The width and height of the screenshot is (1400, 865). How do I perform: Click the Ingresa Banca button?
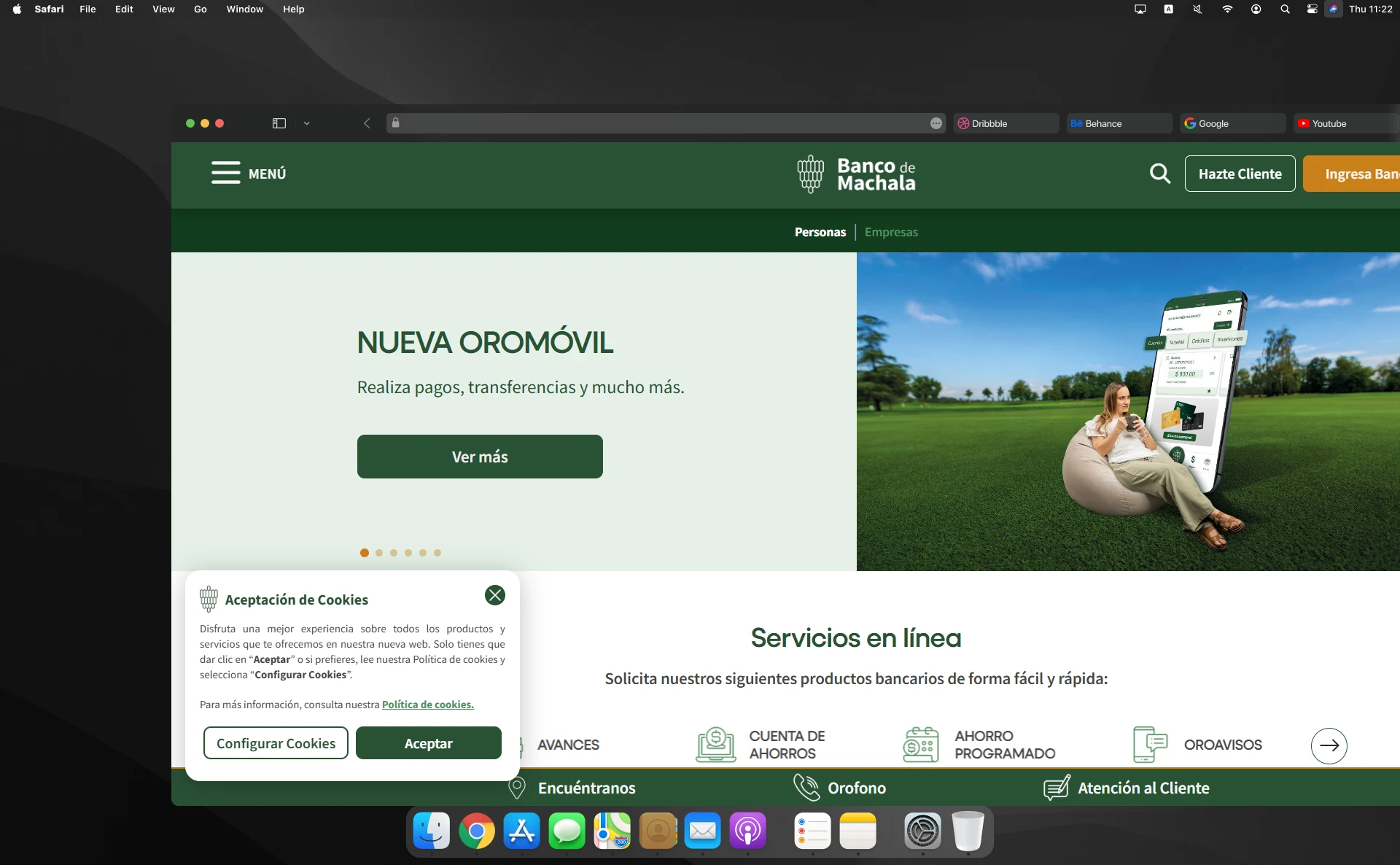(1351, 174)
